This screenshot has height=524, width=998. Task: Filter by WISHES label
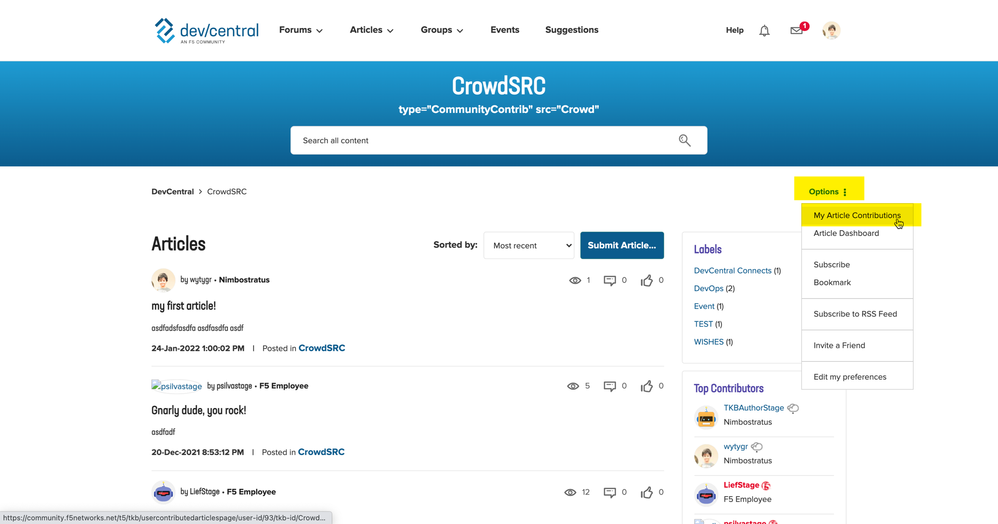[x=708, y=342]
